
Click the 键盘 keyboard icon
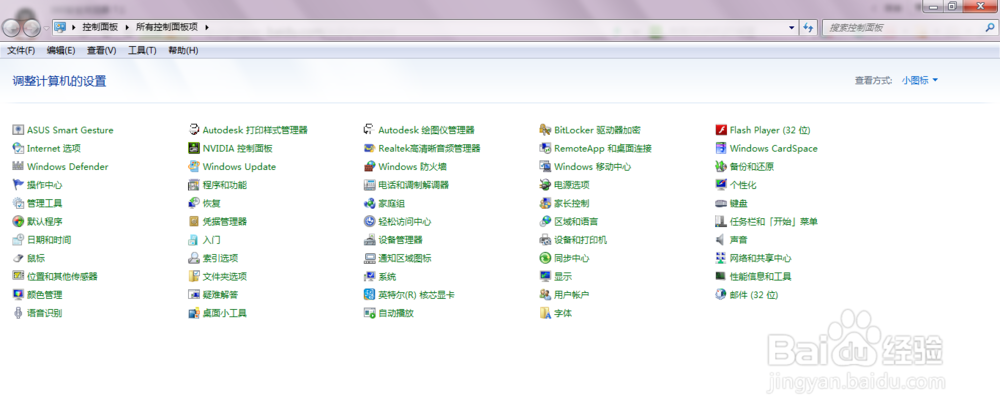[x=721, y=204]
